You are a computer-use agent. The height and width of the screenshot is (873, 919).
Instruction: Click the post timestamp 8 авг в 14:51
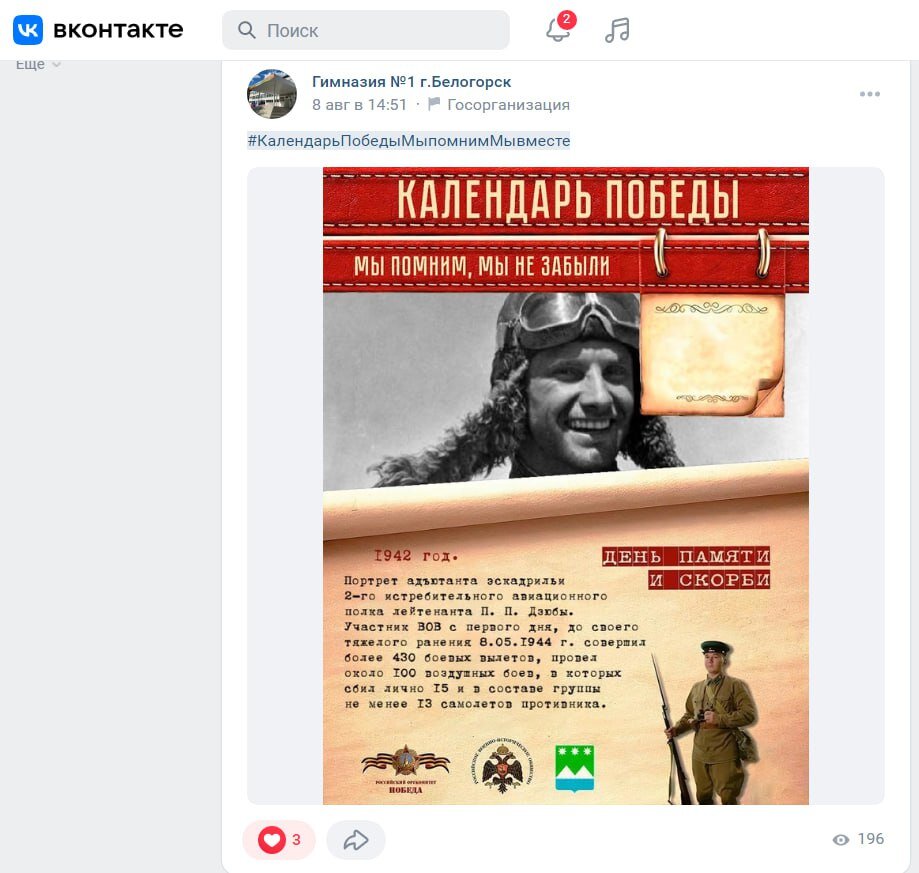pos(359,105)
